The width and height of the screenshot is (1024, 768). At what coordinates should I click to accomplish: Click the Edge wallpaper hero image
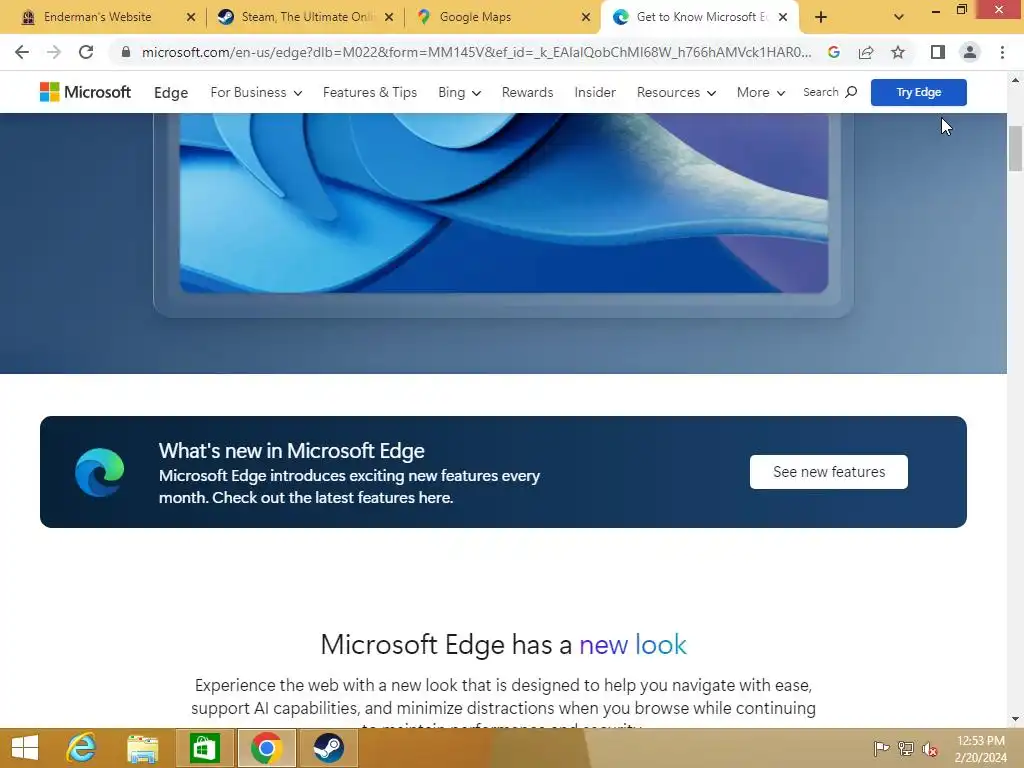[504, 202]
